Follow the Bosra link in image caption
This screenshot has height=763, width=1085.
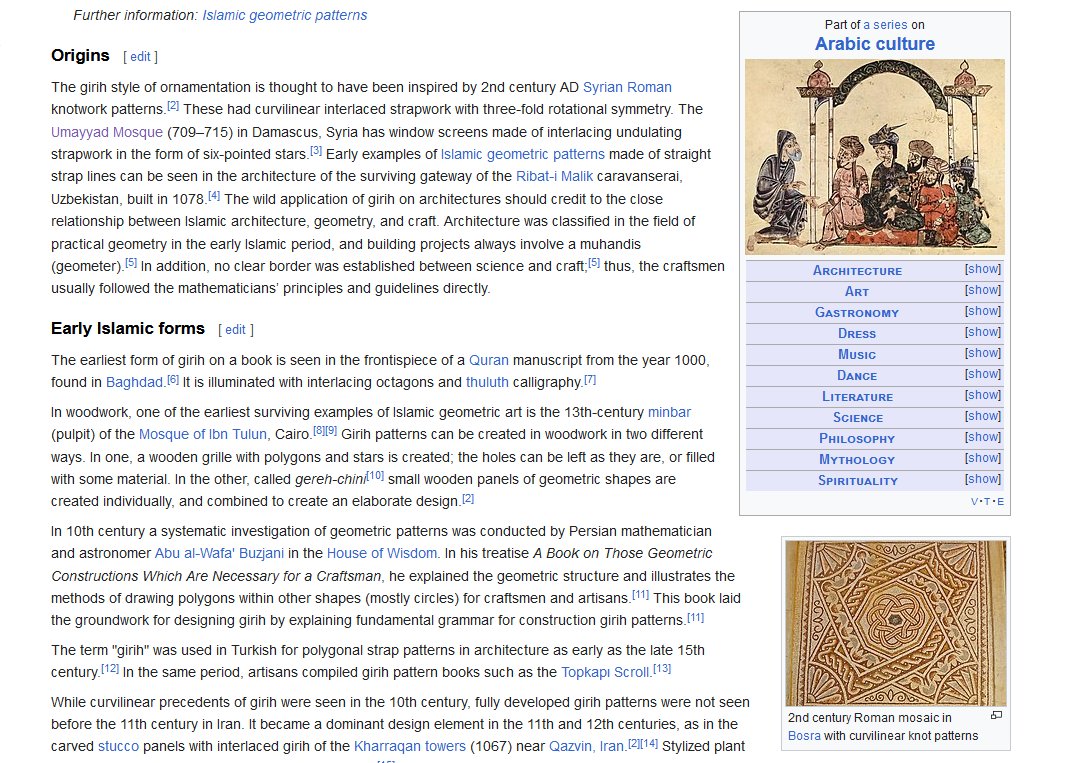click(x=804, y=736)
